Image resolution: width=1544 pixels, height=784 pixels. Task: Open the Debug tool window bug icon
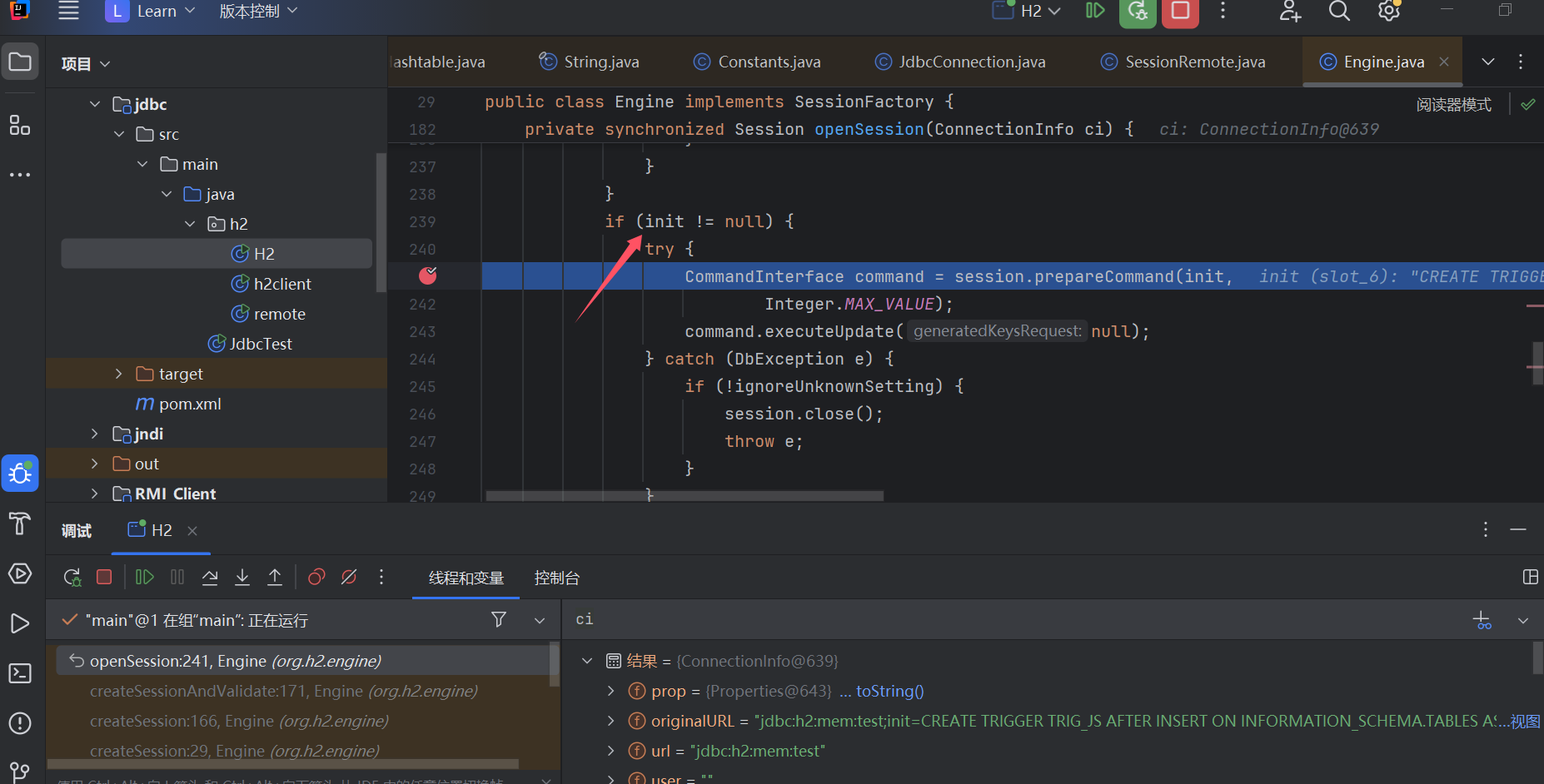click(20, 474)
